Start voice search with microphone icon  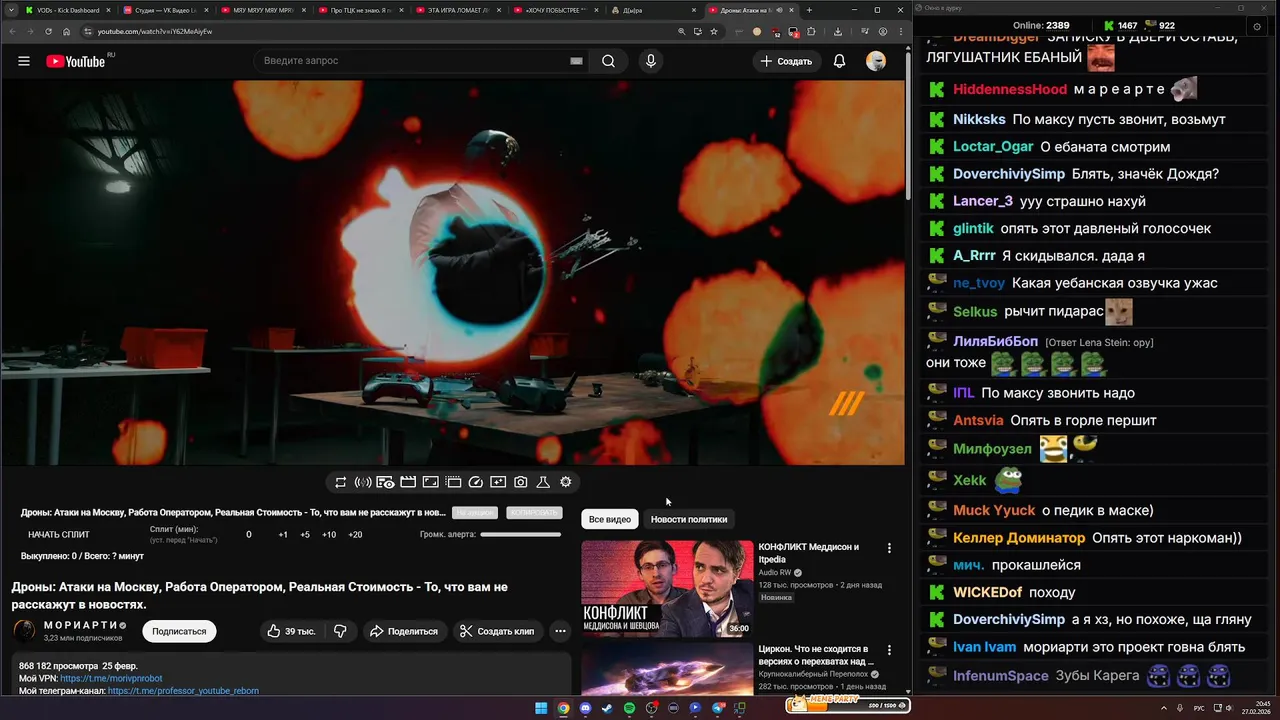651,61
